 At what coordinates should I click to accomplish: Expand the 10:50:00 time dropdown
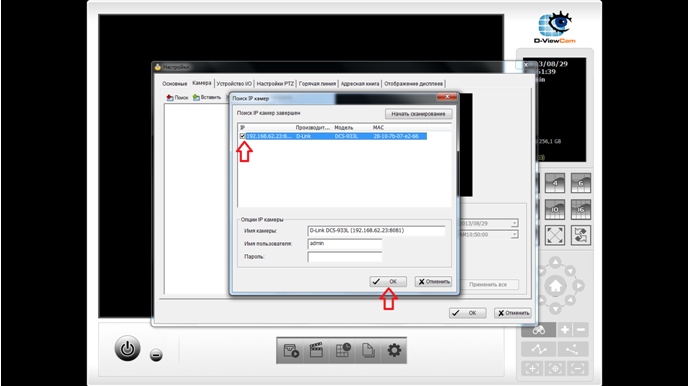(514, 235)
